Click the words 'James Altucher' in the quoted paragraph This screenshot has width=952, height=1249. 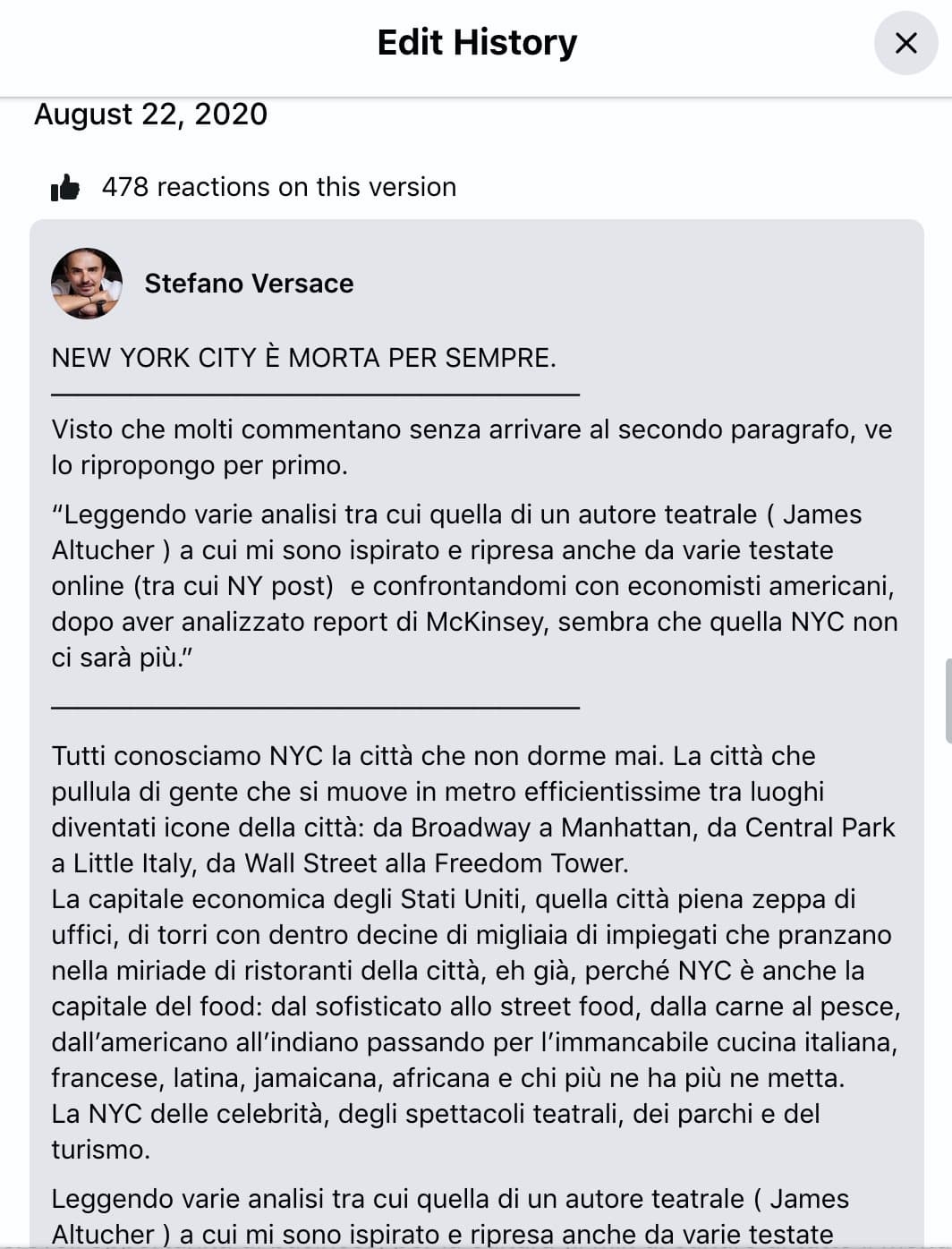[x=457, y=532]
